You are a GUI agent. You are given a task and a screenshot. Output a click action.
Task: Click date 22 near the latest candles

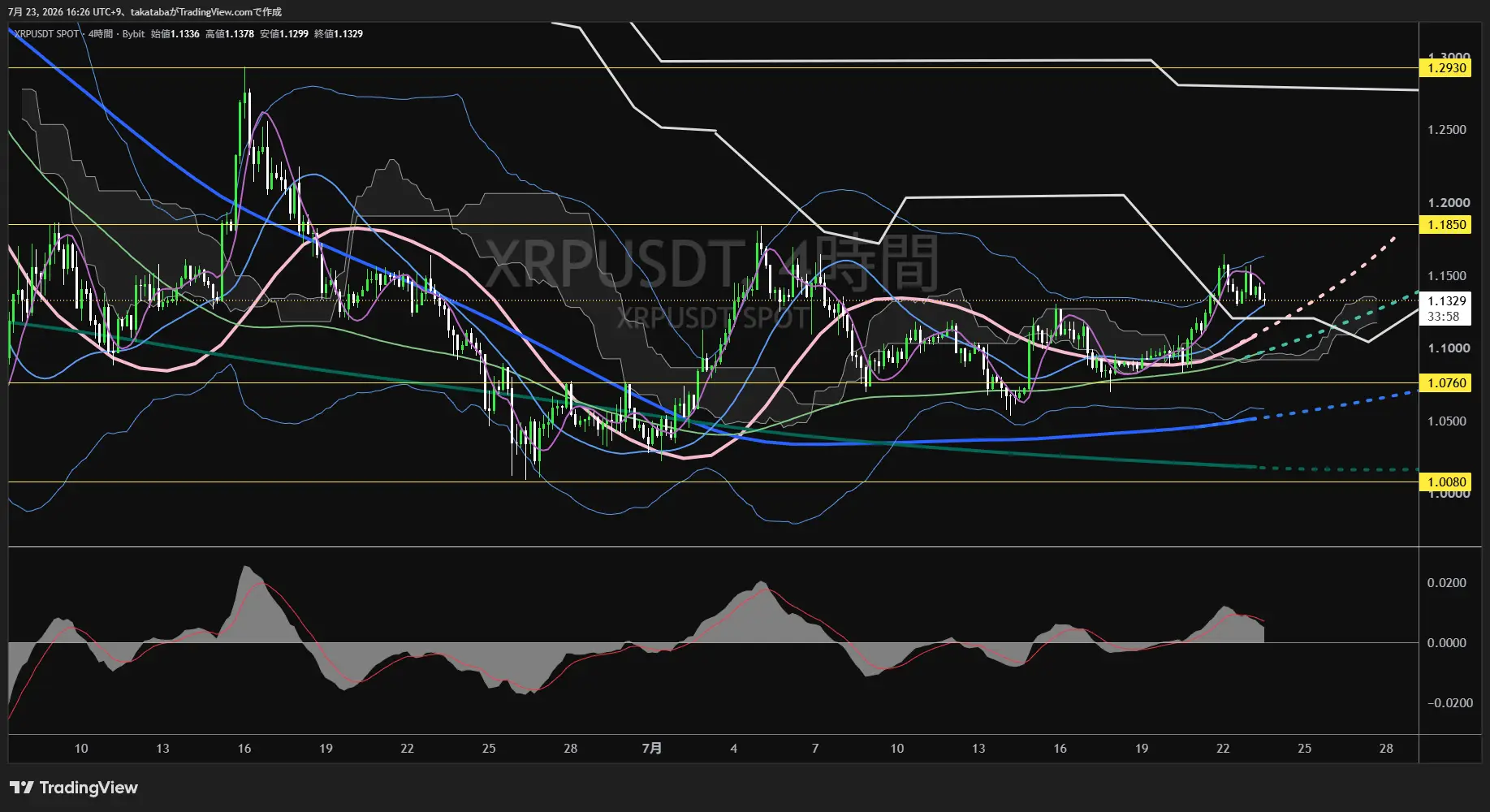[1223, 749]
